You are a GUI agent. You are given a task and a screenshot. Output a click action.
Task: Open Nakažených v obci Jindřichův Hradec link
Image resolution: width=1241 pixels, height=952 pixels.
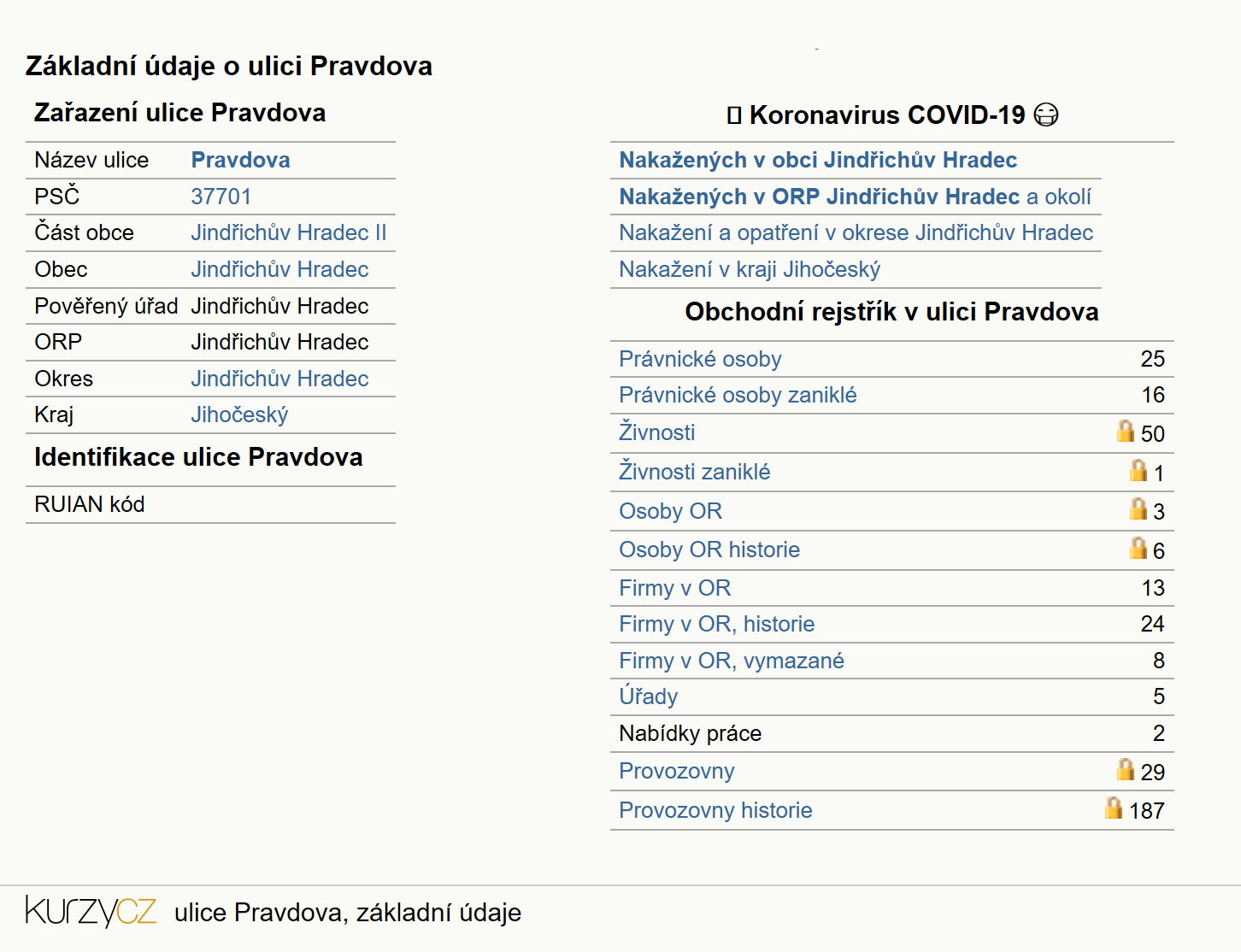818,160
